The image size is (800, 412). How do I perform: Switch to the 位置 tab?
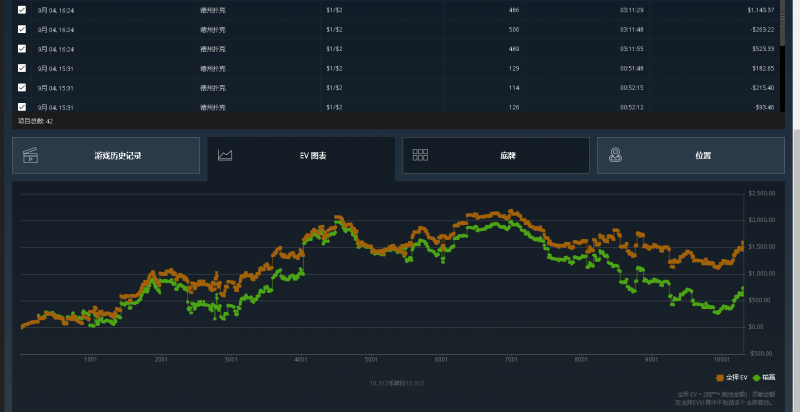pos(703,156)
